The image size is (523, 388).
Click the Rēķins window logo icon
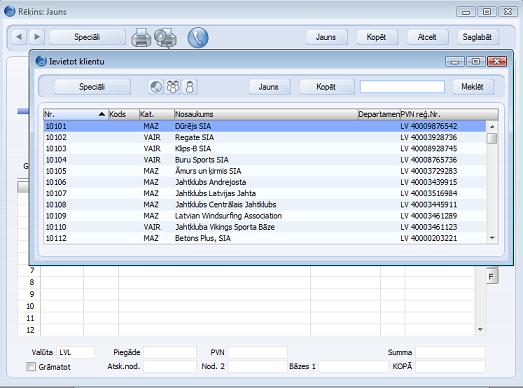coord(10,11)
